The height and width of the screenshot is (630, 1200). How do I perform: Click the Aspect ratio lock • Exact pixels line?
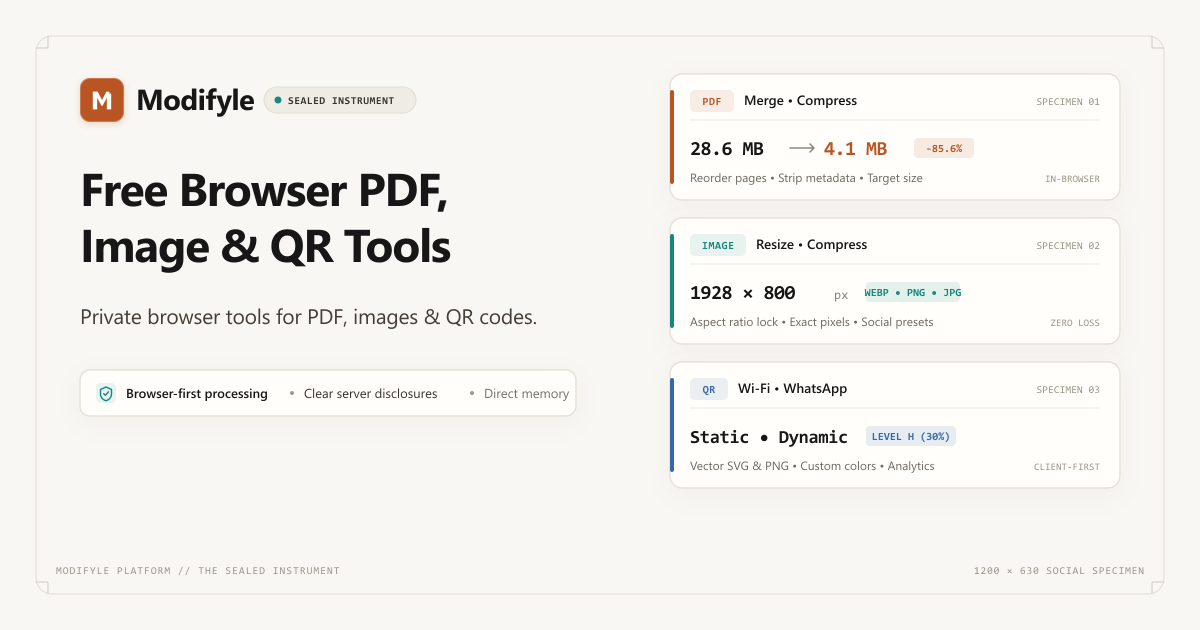click(811, 322)
